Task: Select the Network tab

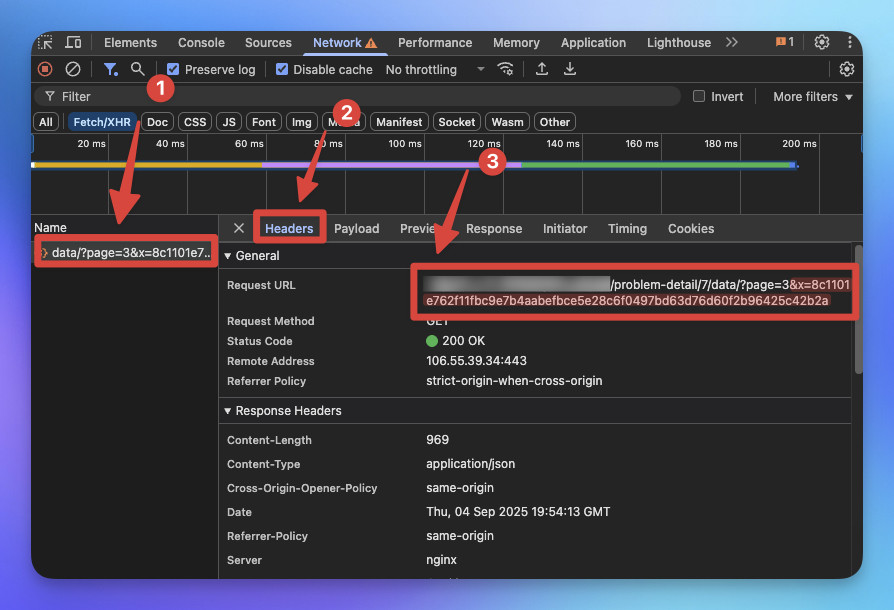Action: [344, 43]
